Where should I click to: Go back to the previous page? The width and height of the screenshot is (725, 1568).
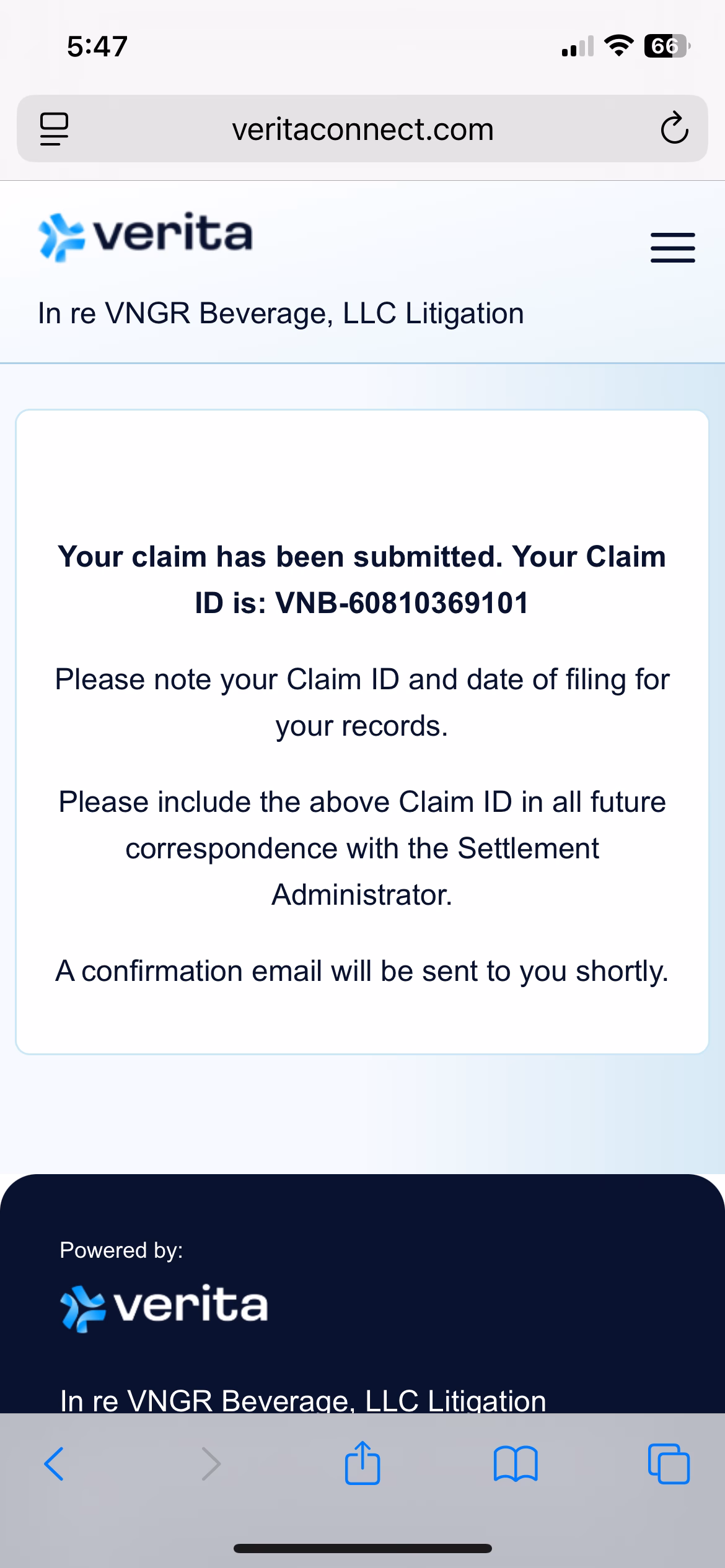[54, 1464]
